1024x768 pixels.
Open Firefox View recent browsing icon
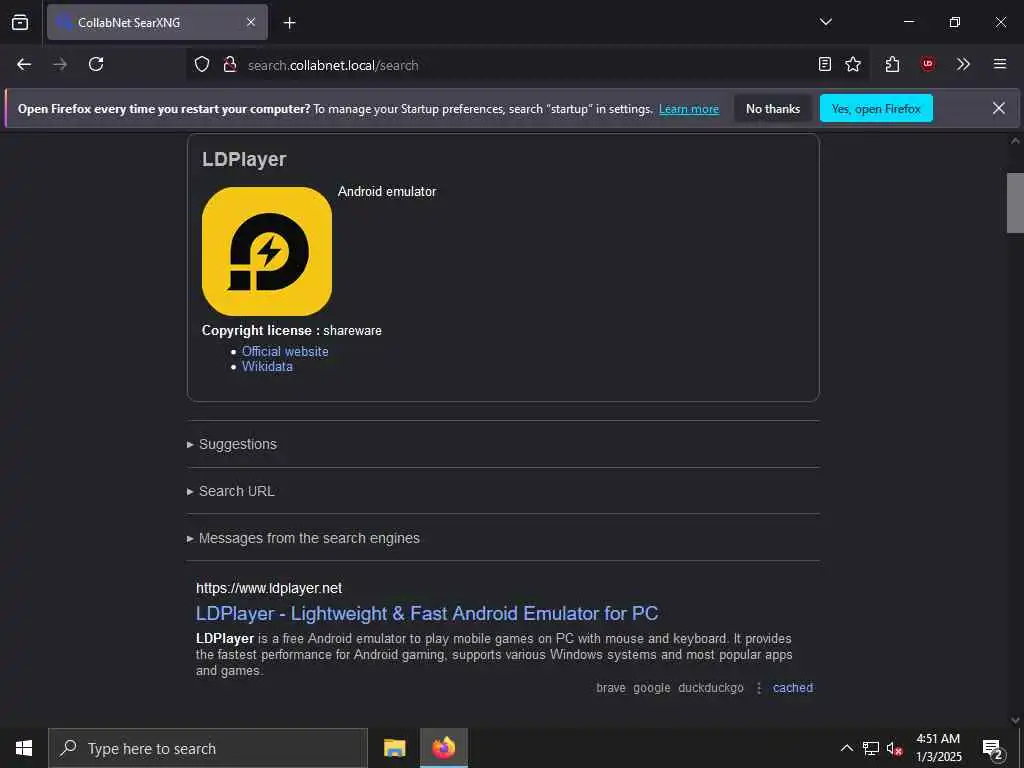click(x=20, y=22)
